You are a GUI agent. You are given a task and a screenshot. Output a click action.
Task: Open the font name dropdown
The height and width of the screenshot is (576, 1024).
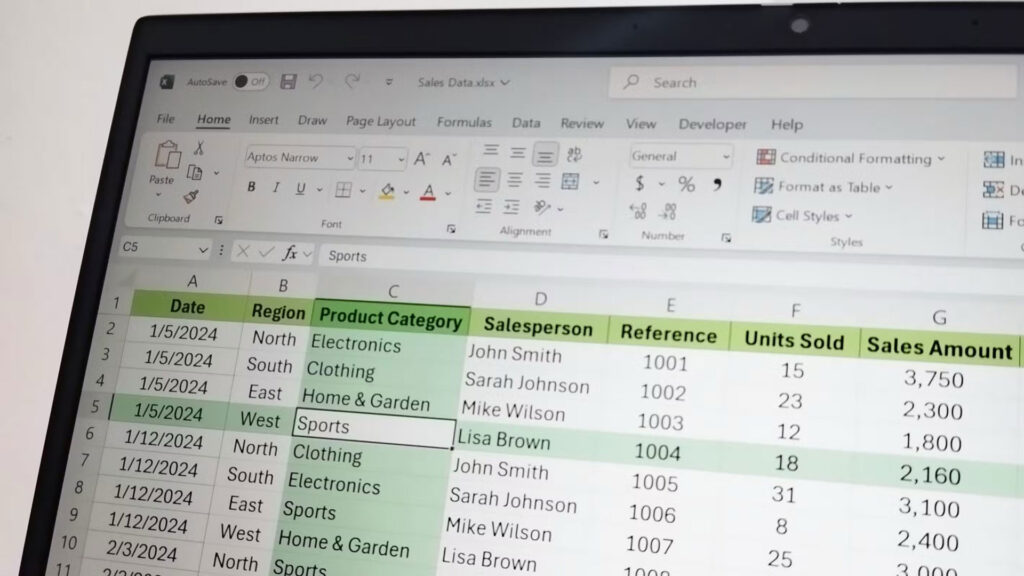(350, 158)
